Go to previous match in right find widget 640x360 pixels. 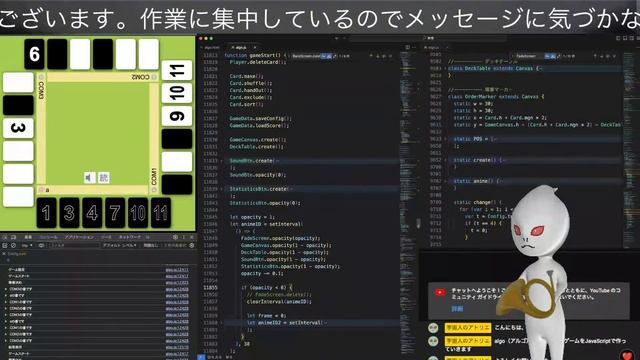click(596, 56)
